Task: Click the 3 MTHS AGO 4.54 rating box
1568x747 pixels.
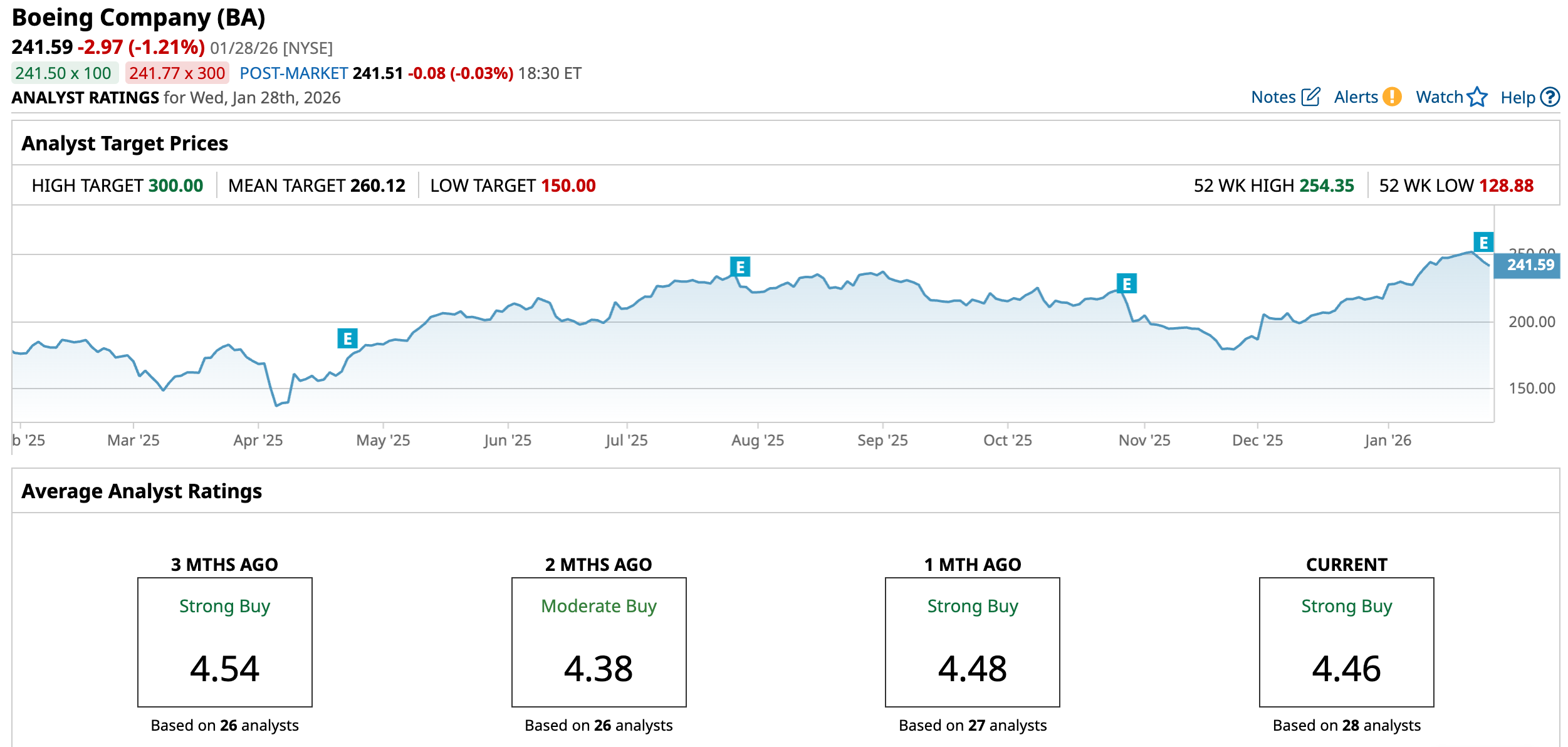Action: [x=224, y=642]
